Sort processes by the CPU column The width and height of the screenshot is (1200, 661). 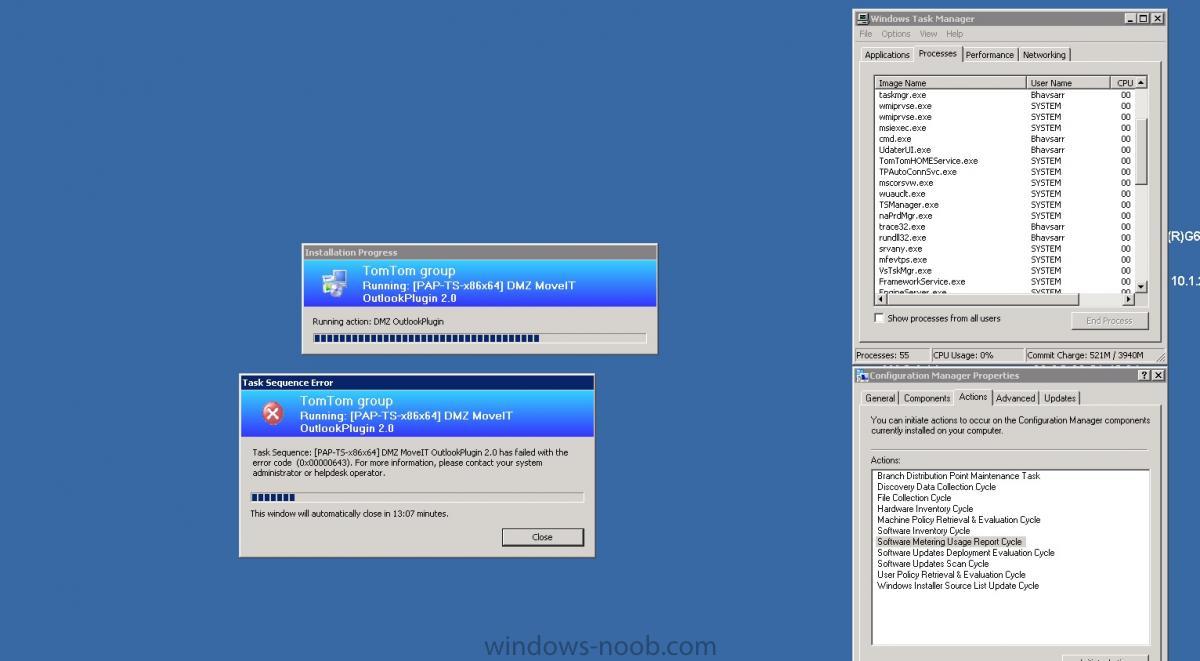pos(1123,82)
